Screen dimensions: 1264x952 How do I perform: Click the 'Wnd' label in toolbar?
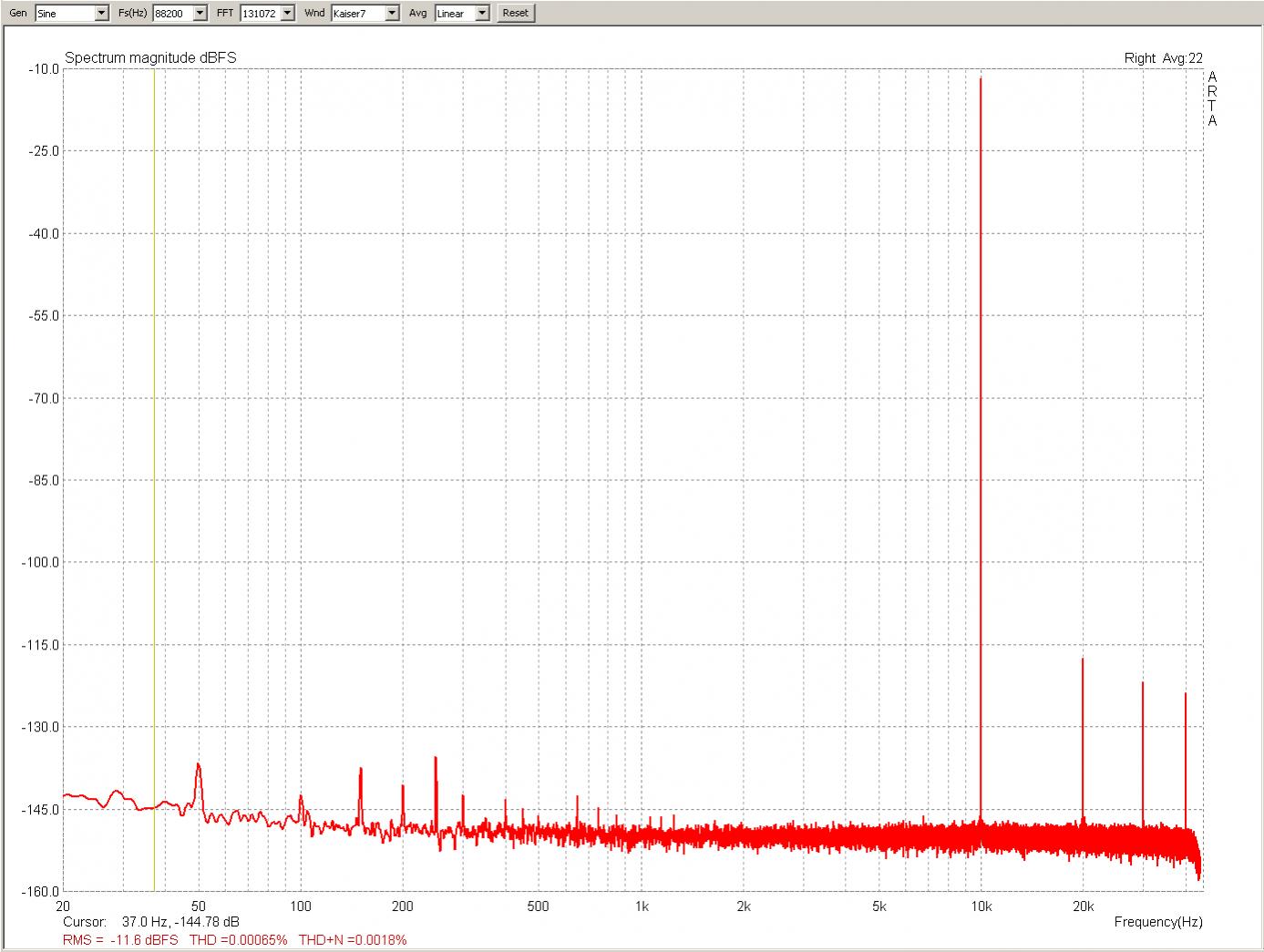(314, 13)
